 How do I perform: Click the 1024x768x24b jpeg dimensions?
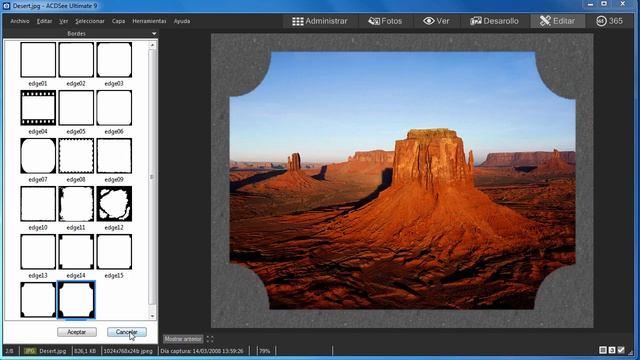coord(128,351)
